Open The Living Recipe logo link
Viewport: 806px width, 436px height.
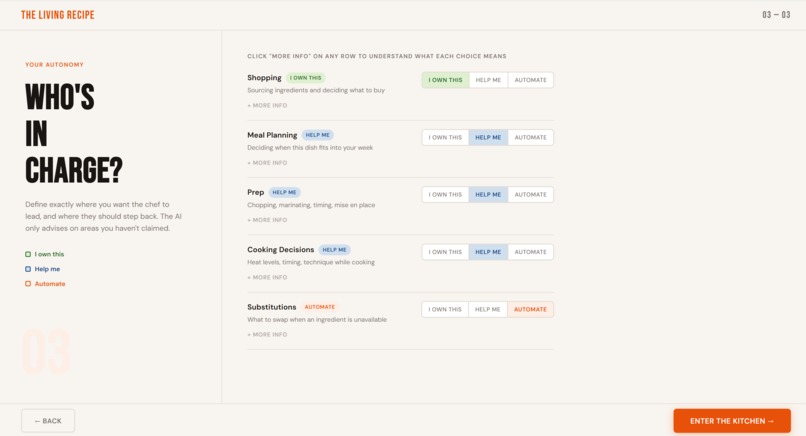[58, 15]
